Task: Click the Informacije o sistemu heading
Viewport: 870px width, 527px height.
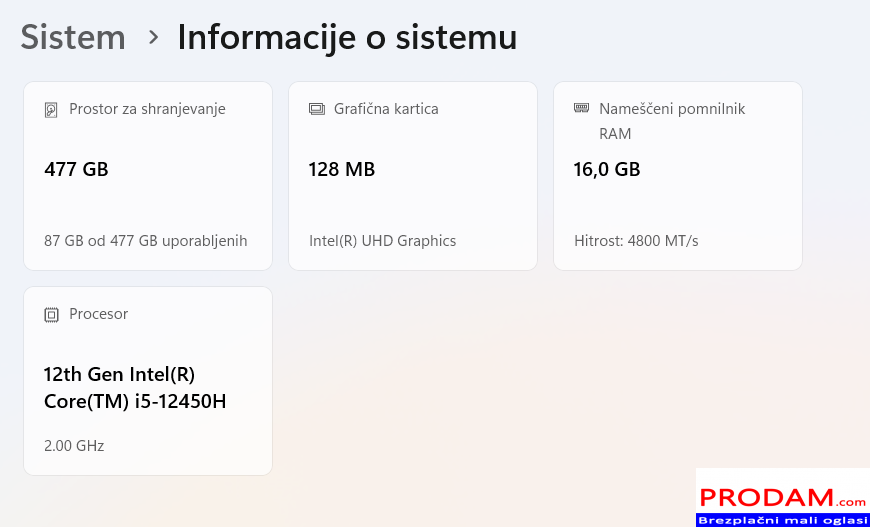Action: coord(347,38)
